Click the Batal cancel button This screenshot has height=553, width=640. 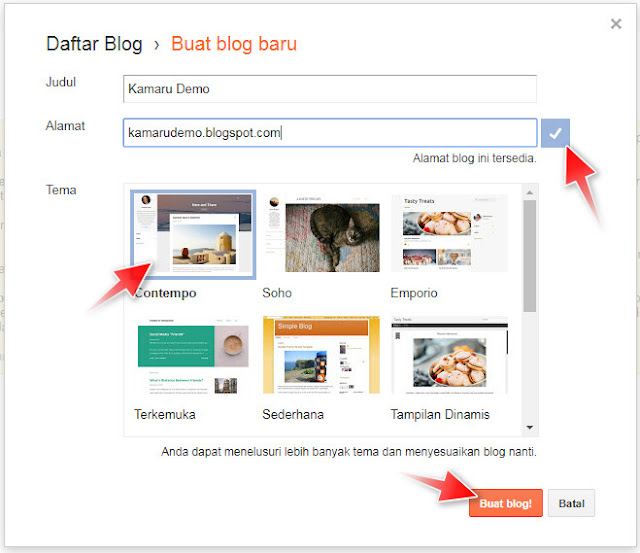click(571, 503)
